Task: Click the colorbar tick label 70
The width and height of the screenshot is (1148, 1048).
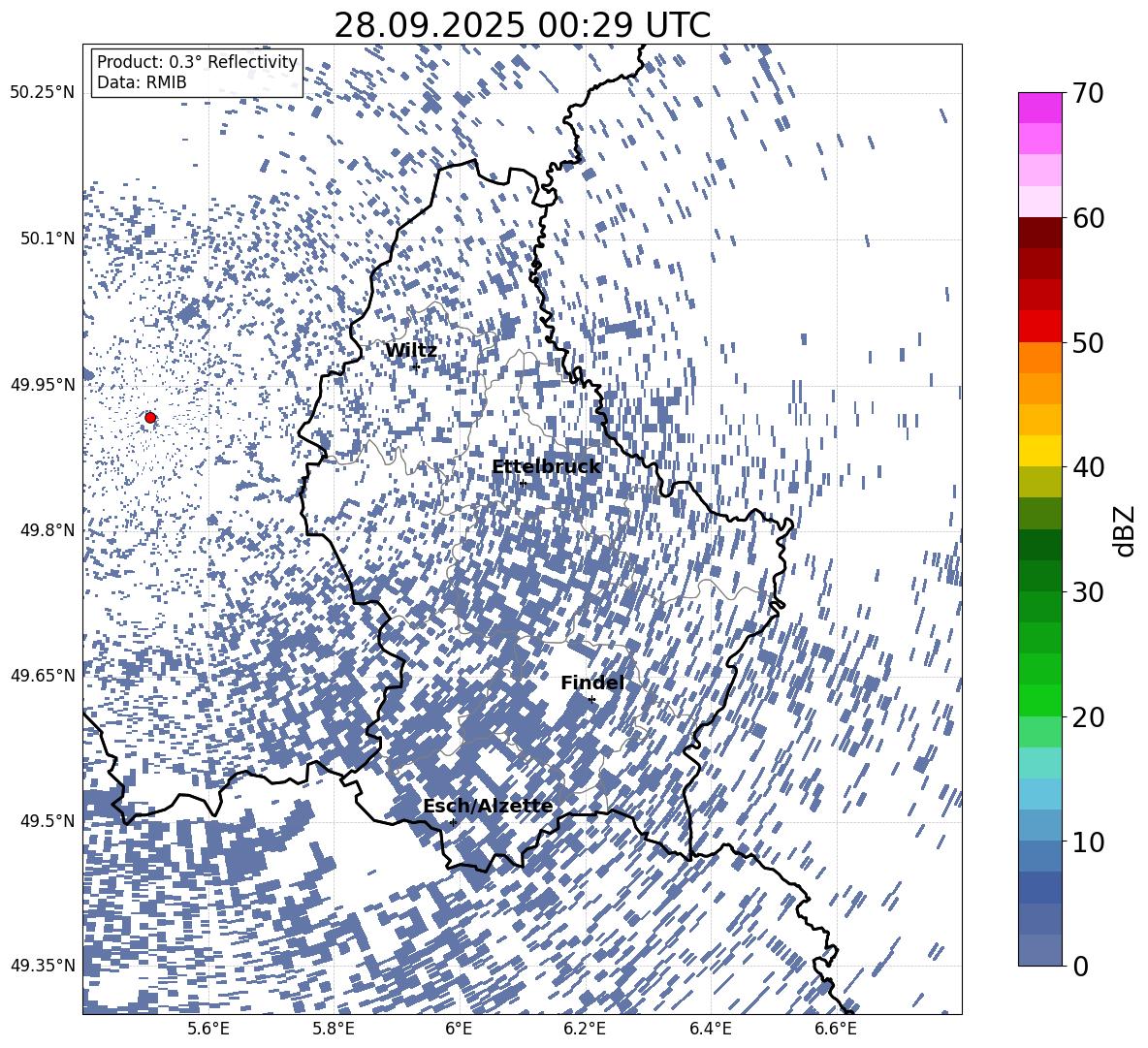Action: (1089, 93)
